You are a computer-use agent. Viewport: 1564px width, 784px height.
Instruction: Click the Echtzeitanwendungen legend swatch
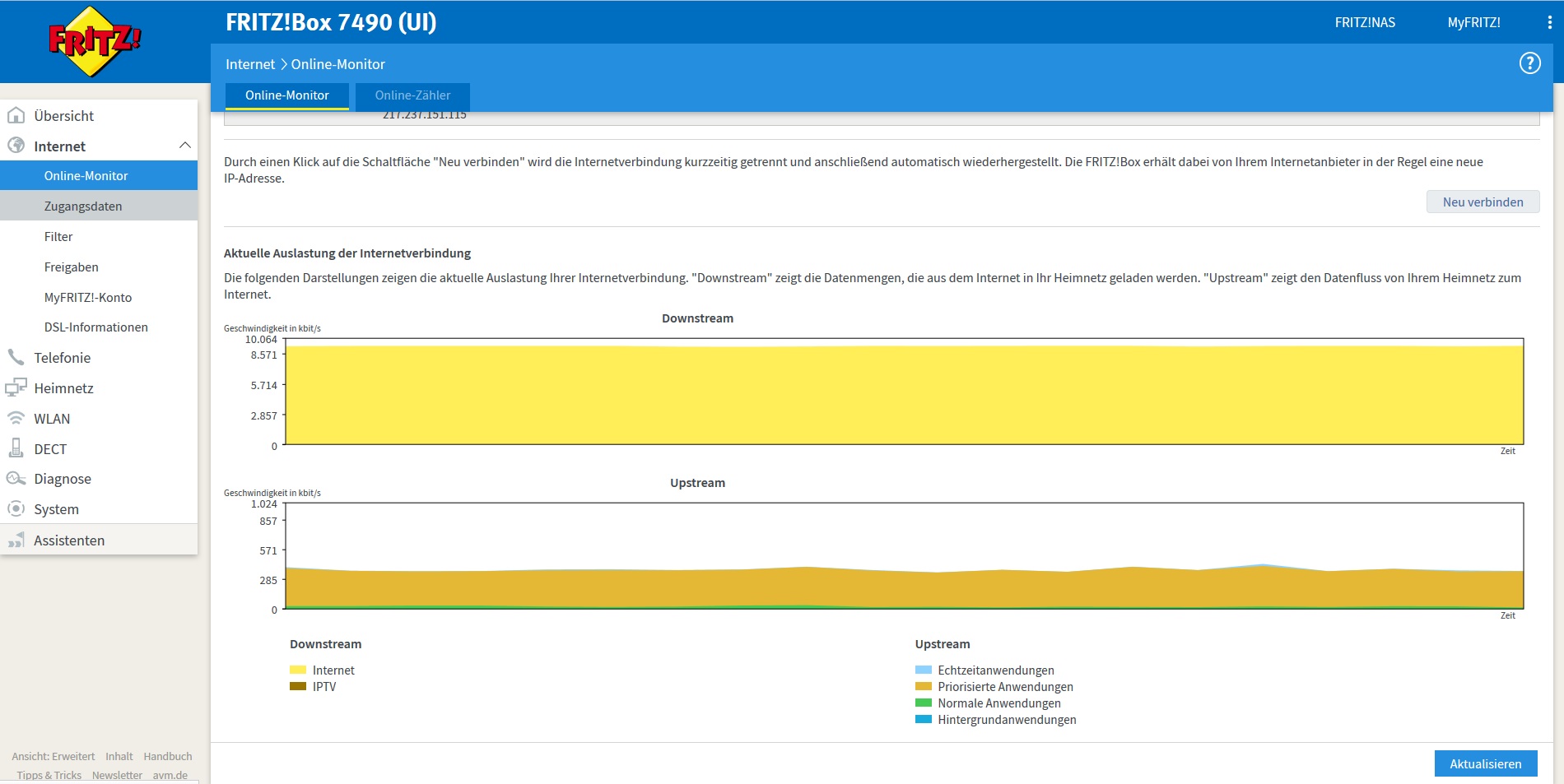click(x=924, y=670)
